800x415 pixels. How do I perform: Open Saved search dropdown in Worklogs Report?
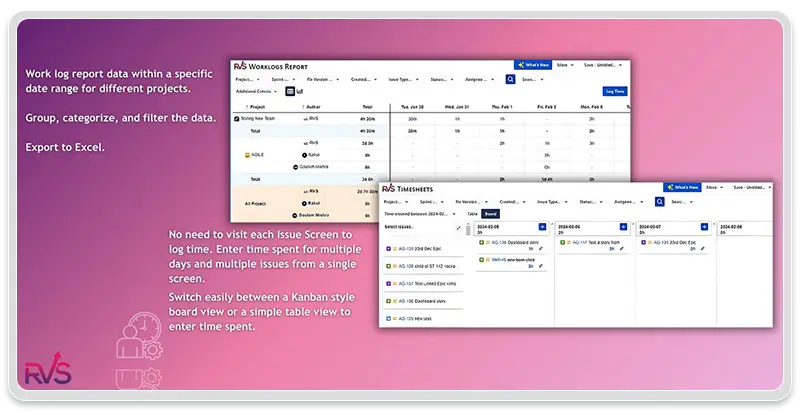[533, 80]
